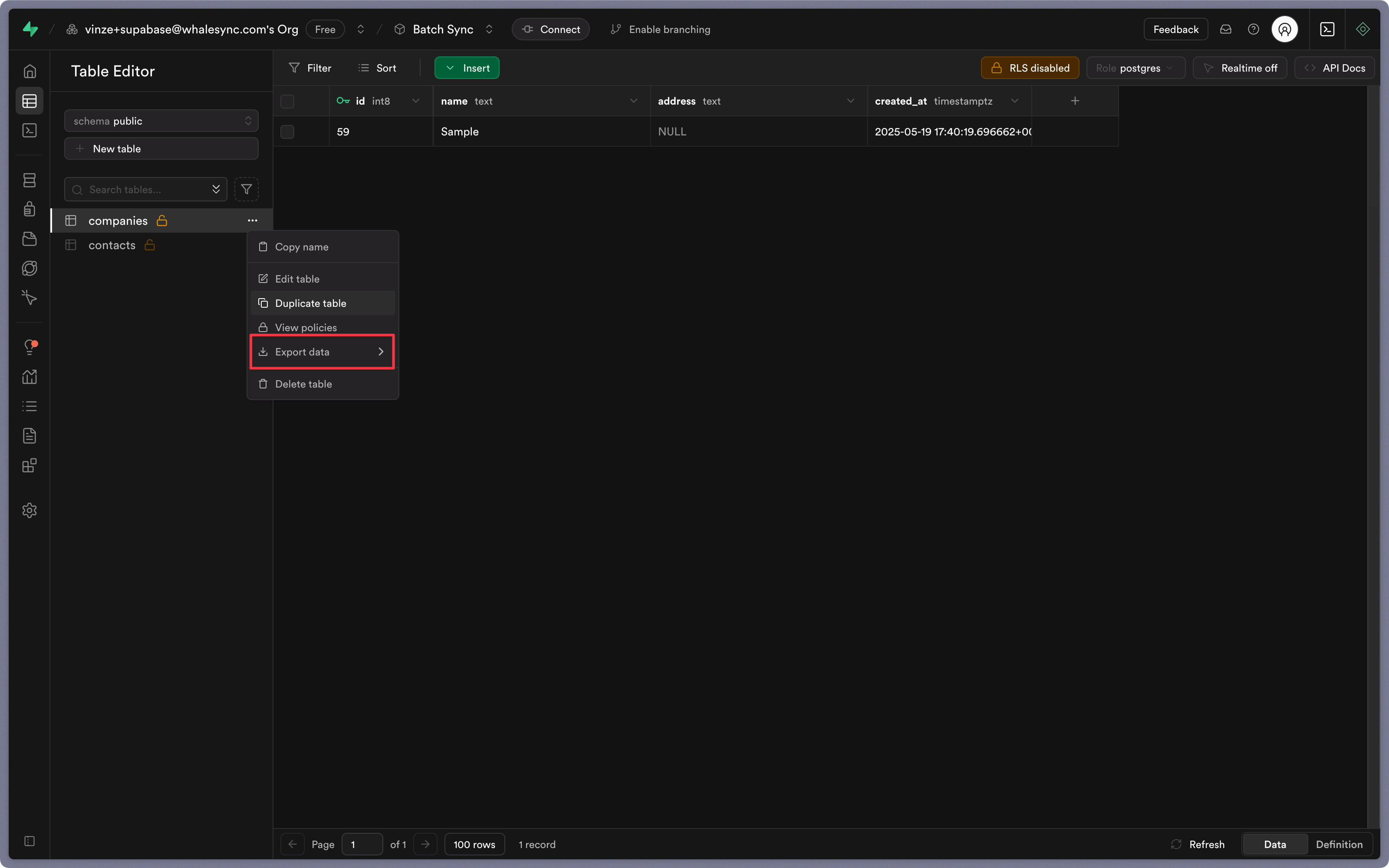
Task: Click the New table button
Action: coord(161,149)
